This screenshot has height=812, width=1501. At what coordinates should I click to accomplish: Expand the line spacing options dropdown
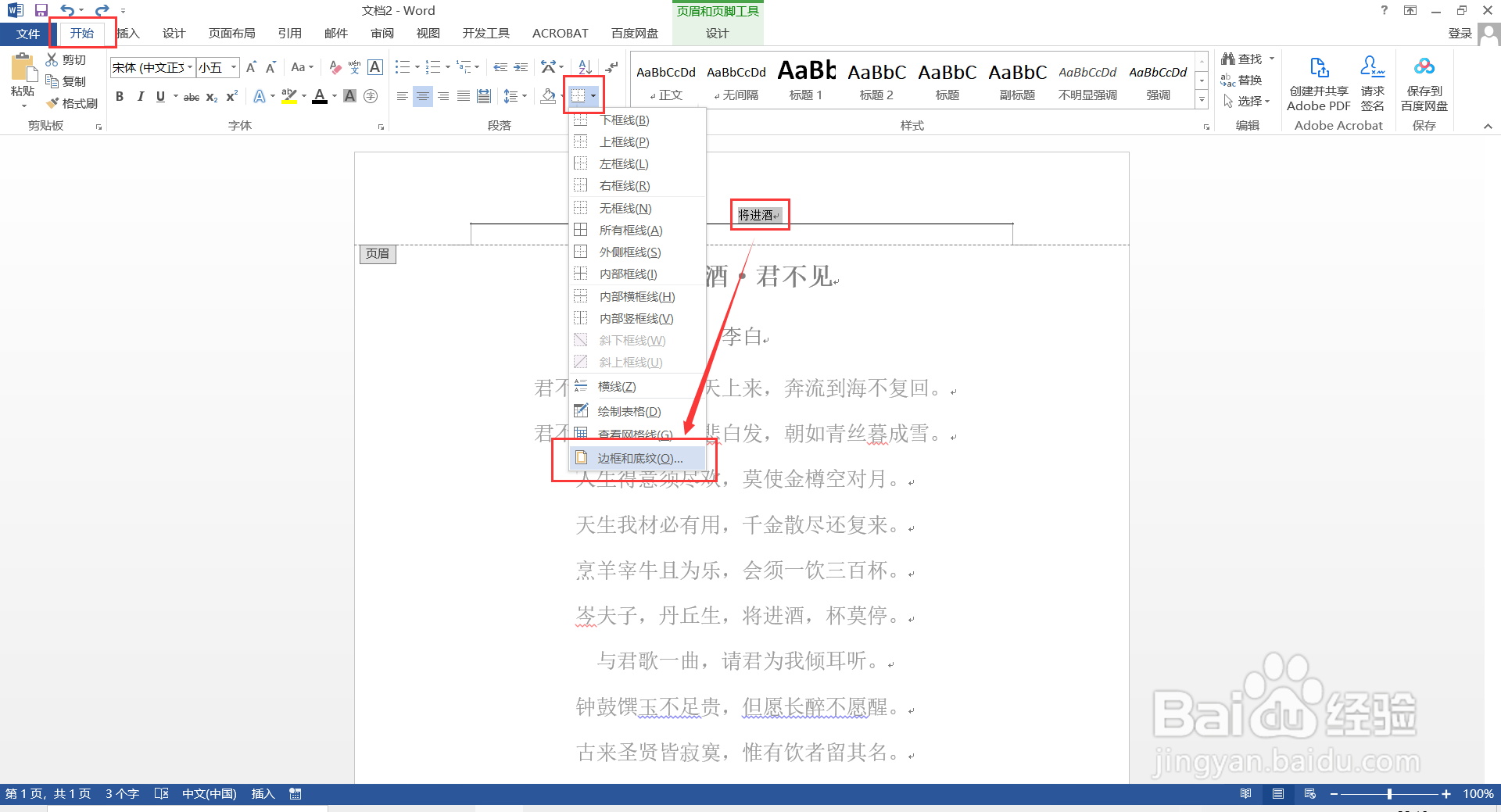click(x=523, y=96)
